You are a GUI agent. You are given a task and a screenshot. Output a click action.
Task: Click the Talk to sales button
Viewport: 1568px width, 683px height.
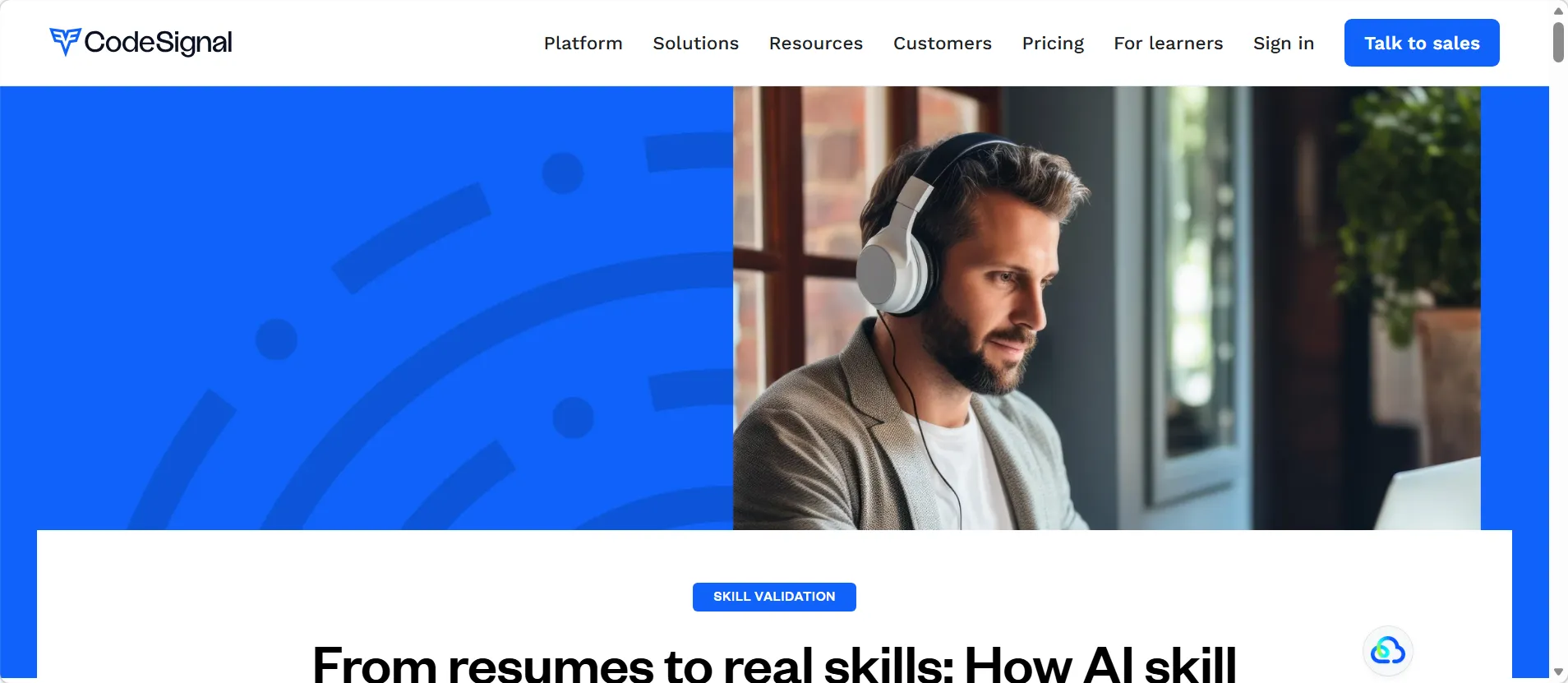[1422, 43]
